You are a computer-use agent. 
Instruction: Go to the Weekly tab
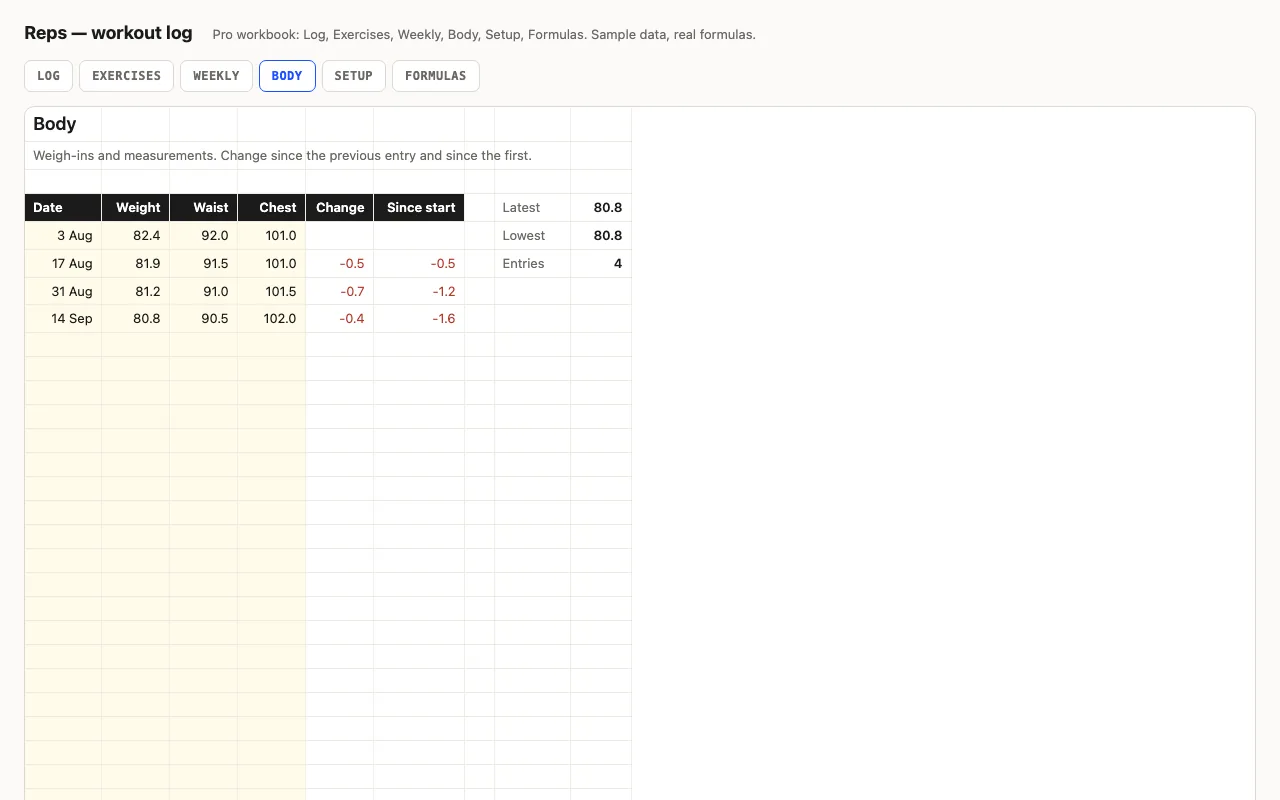(x=216, y=76)
